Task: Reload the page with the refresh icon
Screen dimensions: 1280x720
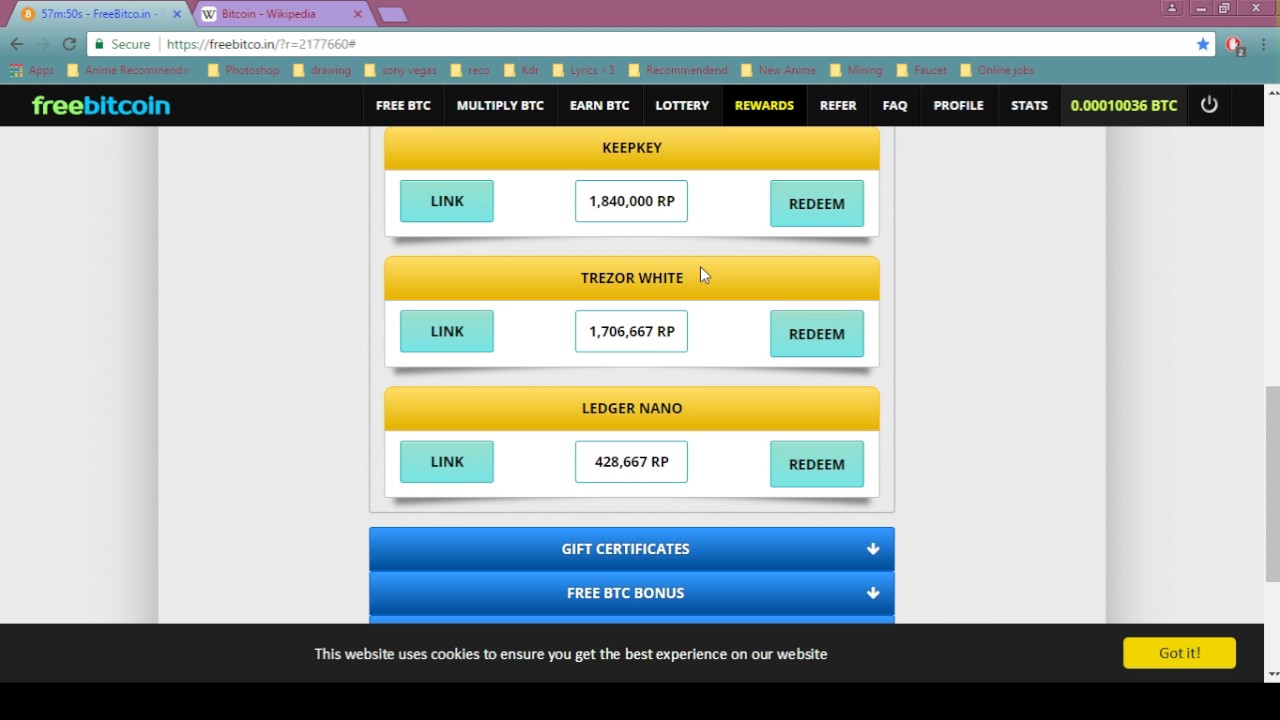Action: (x=69, y=44)
